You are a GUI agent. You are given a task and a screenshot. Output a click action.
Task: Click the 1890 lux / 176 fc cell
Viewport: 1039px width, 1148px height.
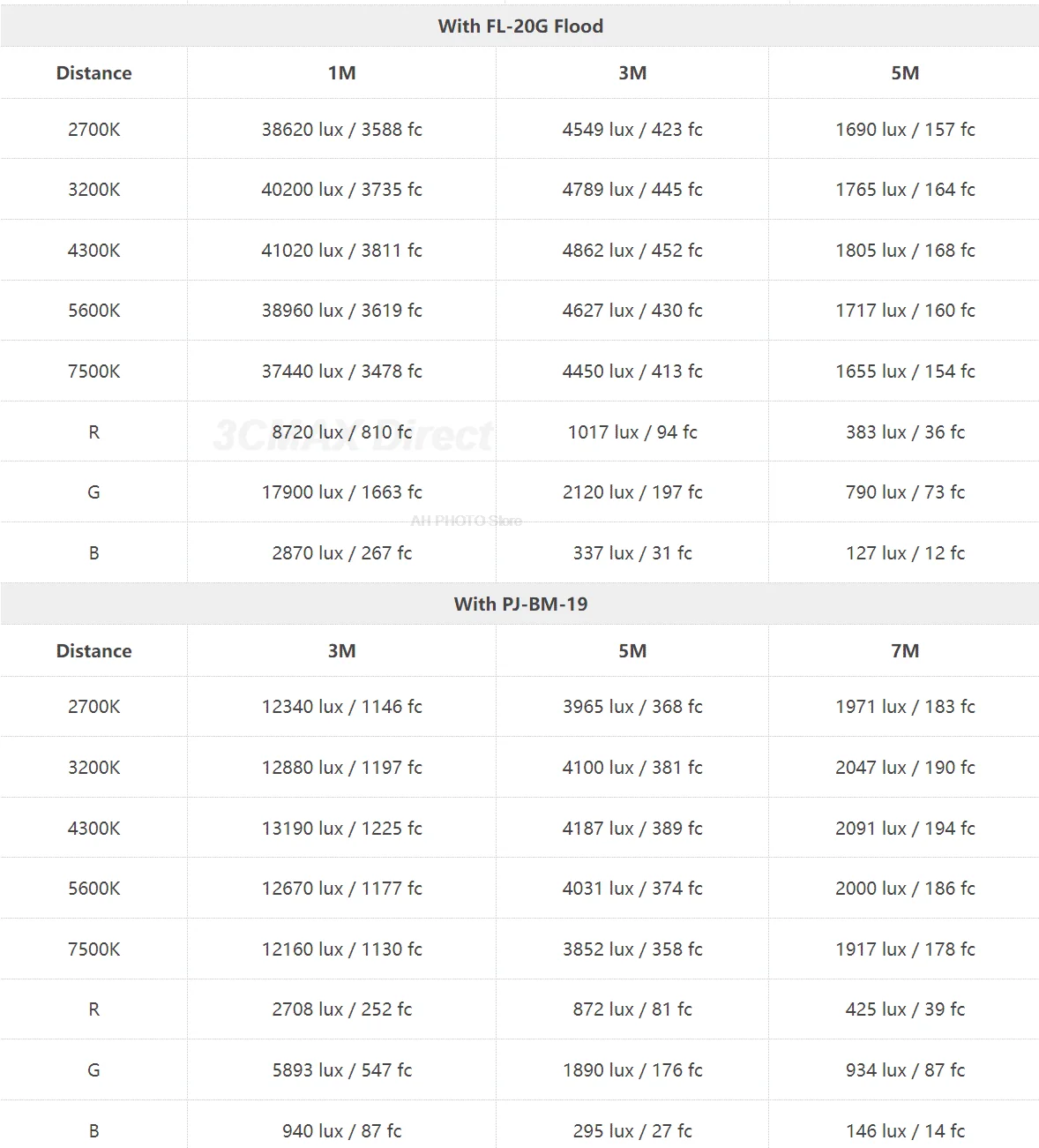tap(632, 1070)
